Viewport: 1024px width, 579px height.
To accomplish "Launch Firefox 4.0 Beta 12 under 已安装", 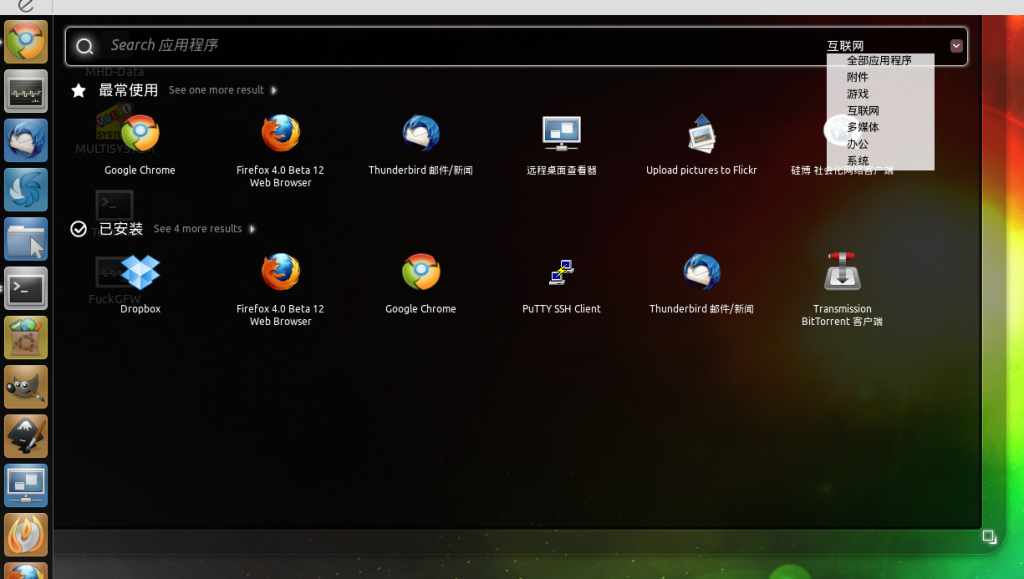I will coord(280,290).
